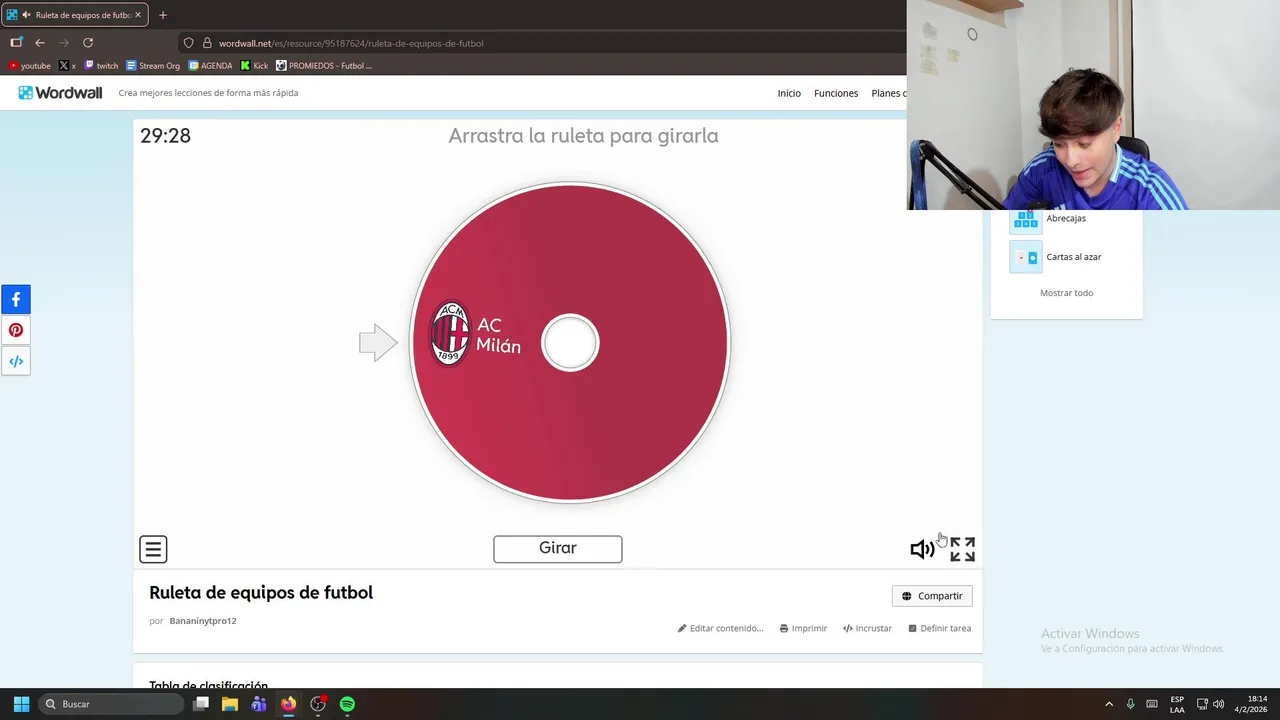Viewport: 1280px width, 720px height.
Task: Open the youtube bookmark
Action: tap(29, 66)
